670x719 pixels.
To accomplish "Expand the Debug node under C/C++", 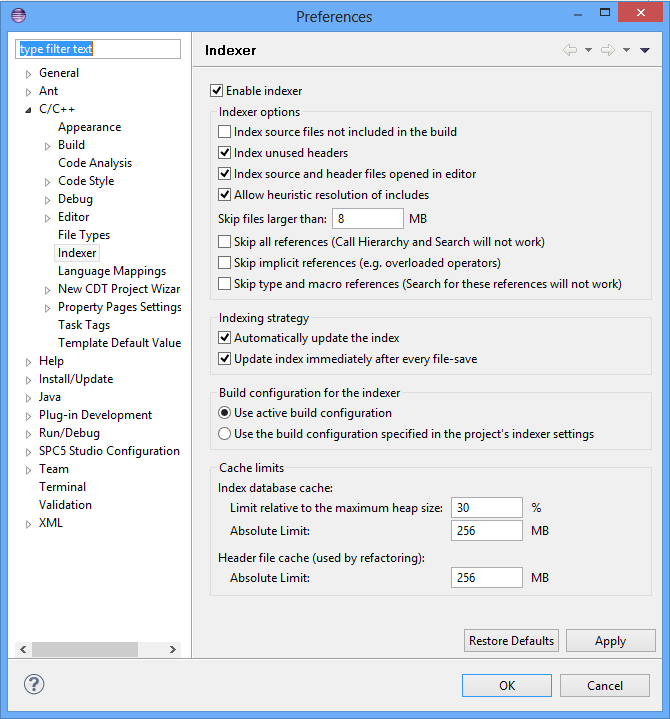I will pos(47,200).
